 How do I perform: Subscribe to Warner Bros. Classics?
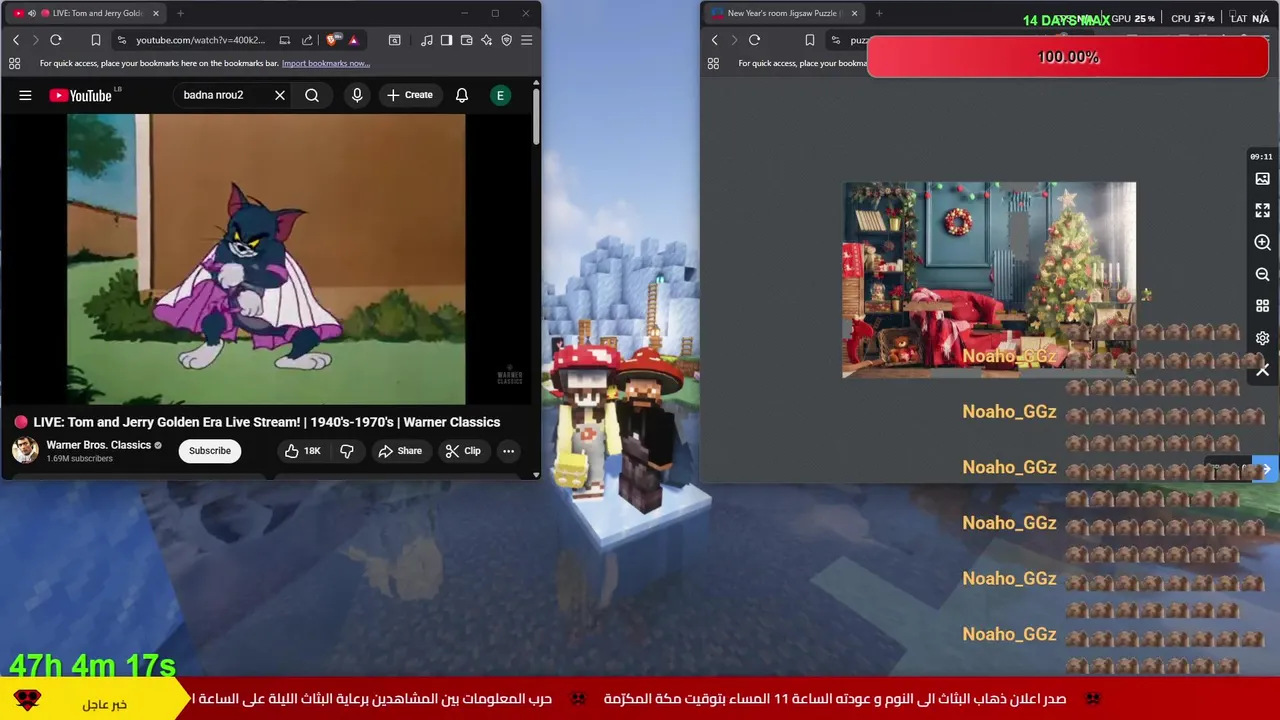210,451
